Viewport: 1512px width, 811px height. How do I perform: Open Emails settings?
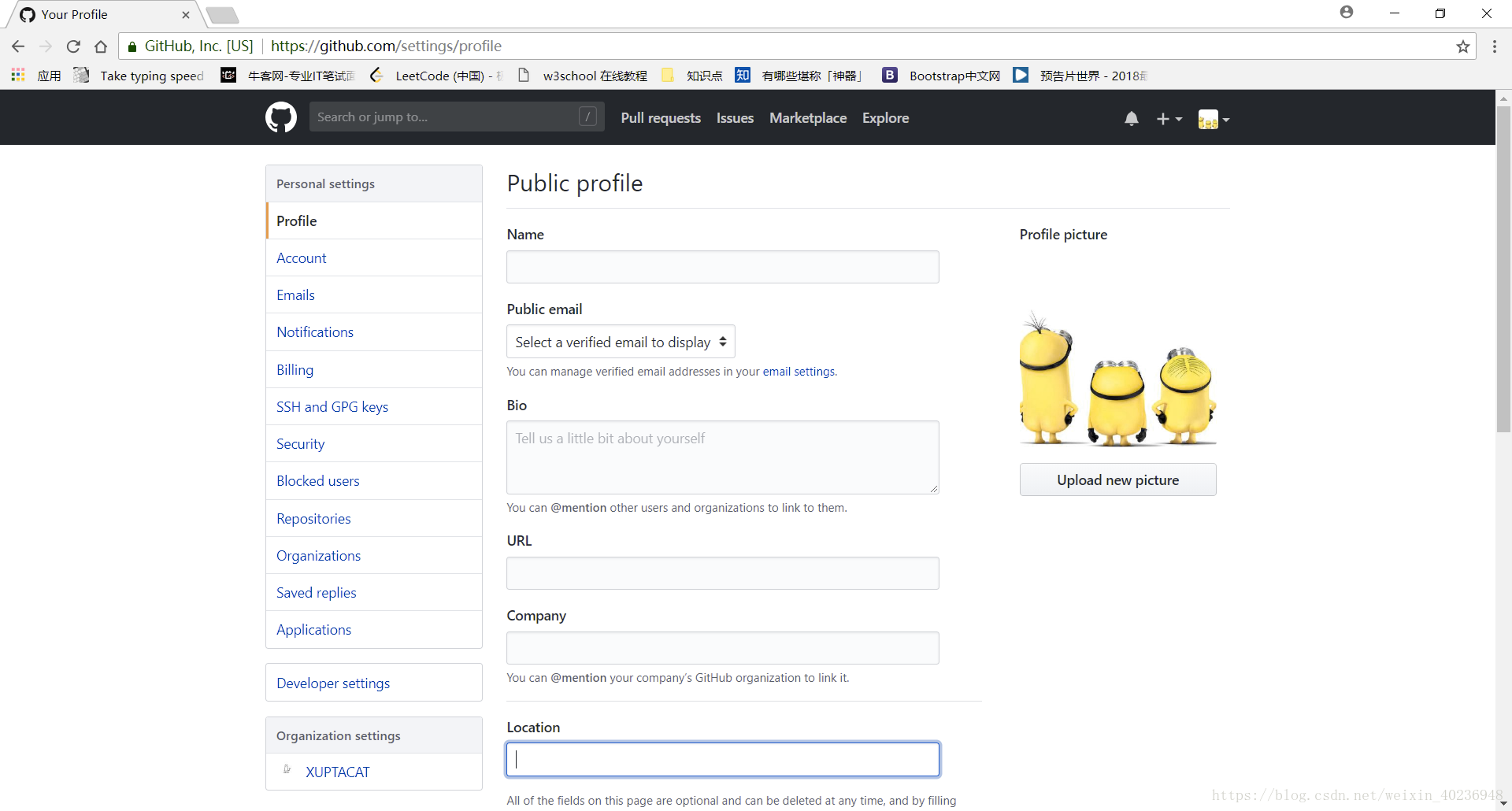(374, 294)
